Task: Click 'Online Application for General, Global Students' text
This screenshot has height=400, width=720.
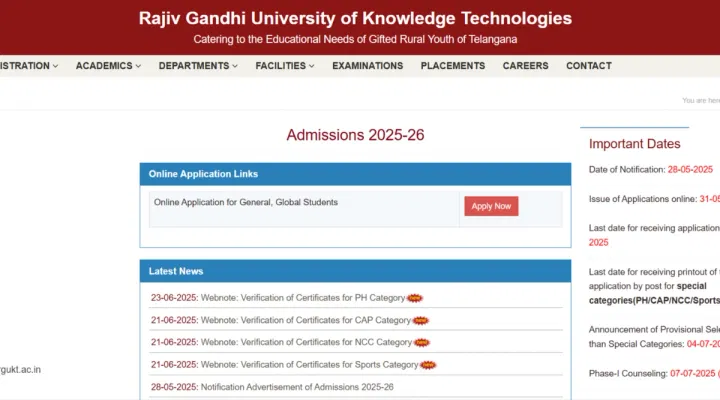Action: pyautogui.click(x=246, y=202)
